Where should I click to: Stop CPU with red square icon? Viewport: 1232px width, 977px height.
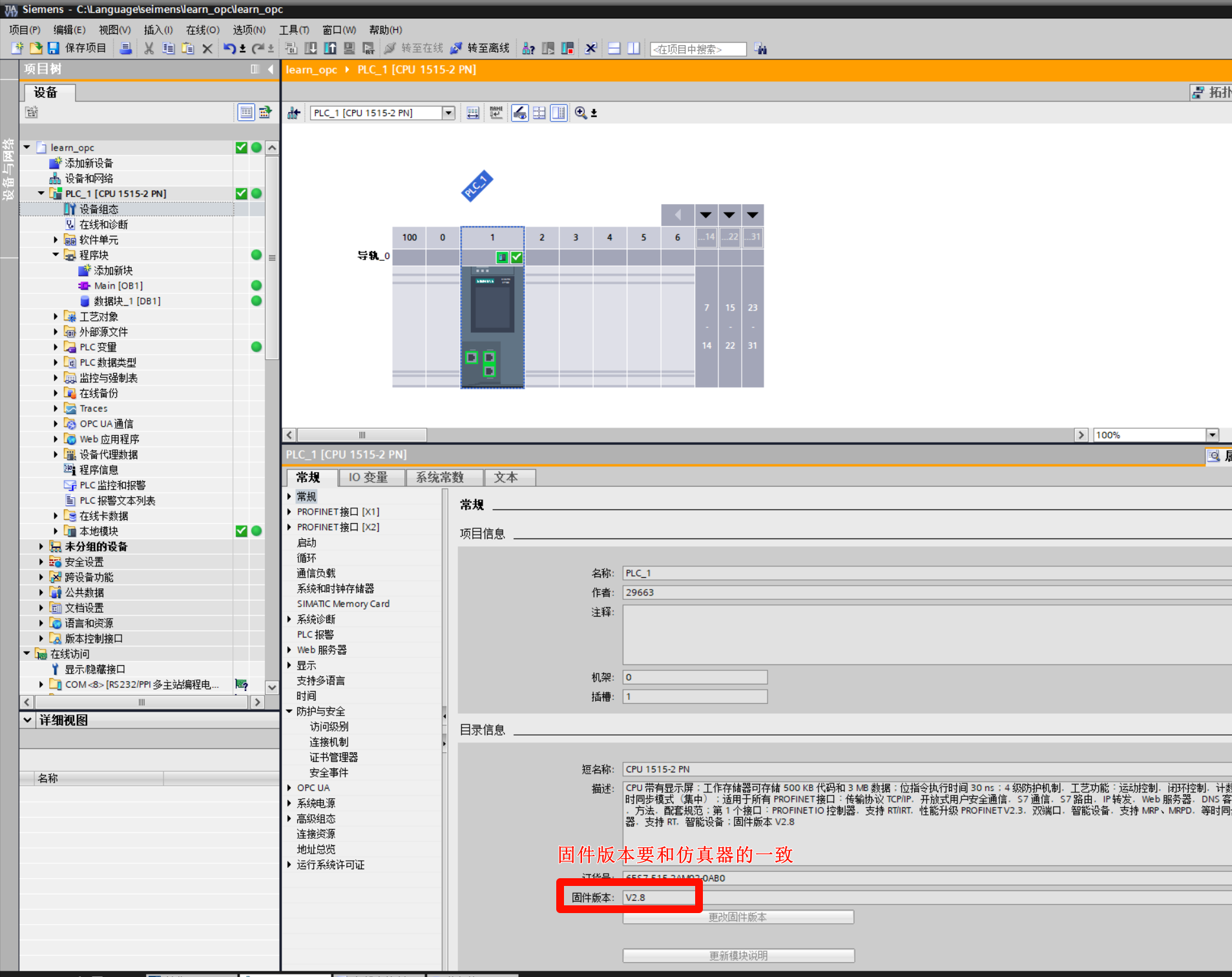pyautogui.click(x=568, y=48)
